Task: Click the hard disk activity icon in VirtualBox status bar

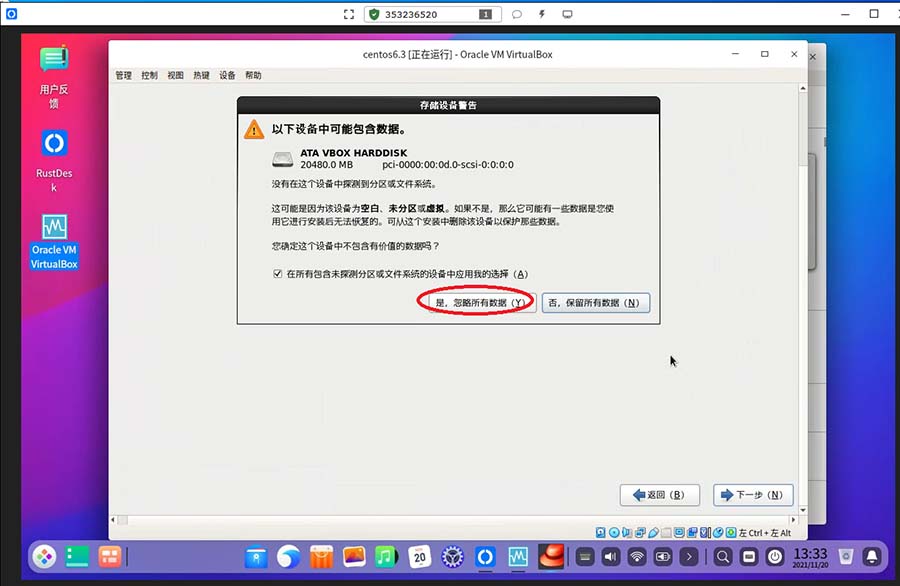Action: click(600, 533)
